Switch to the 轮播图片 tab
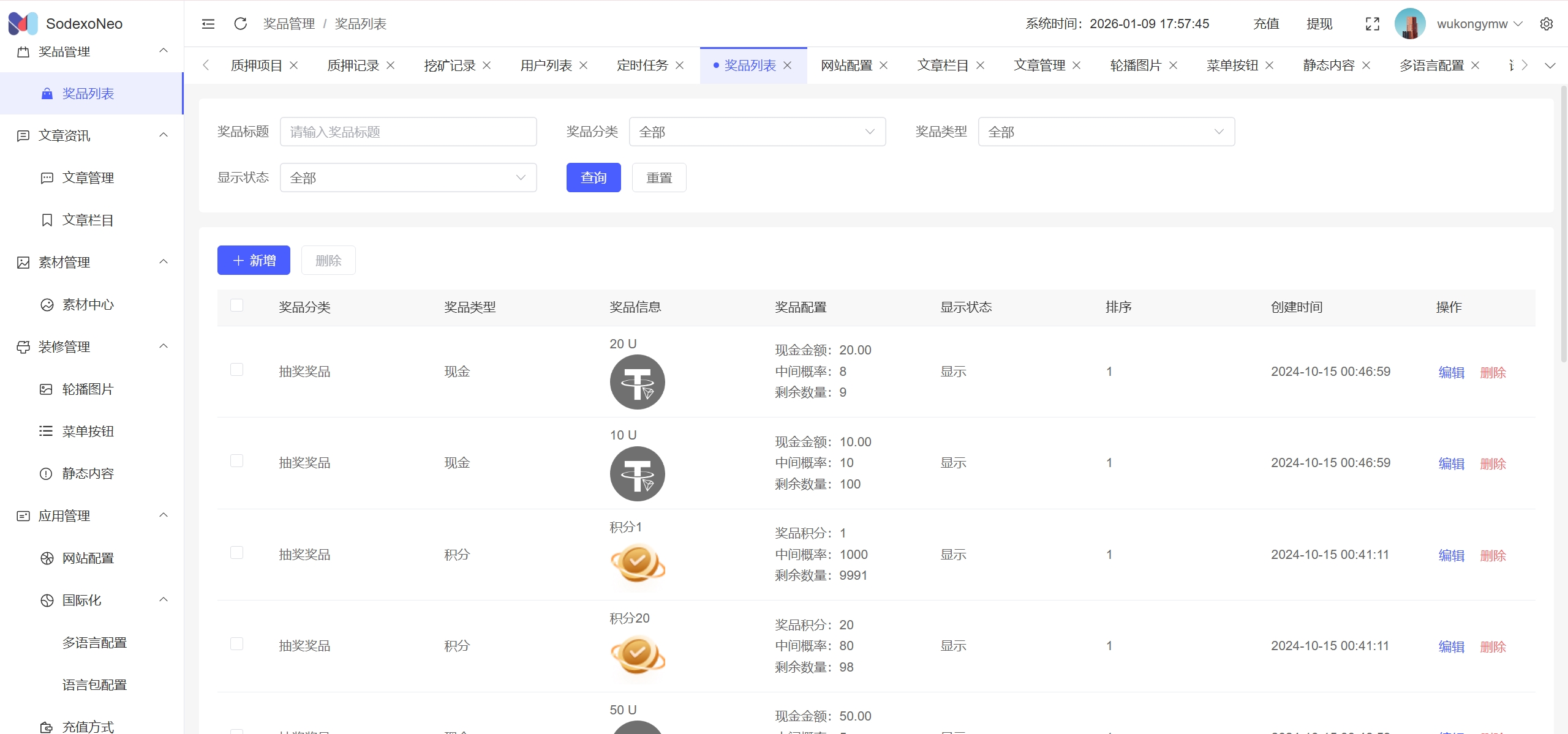This screenshot has width=1568, height=734. 1135,66
